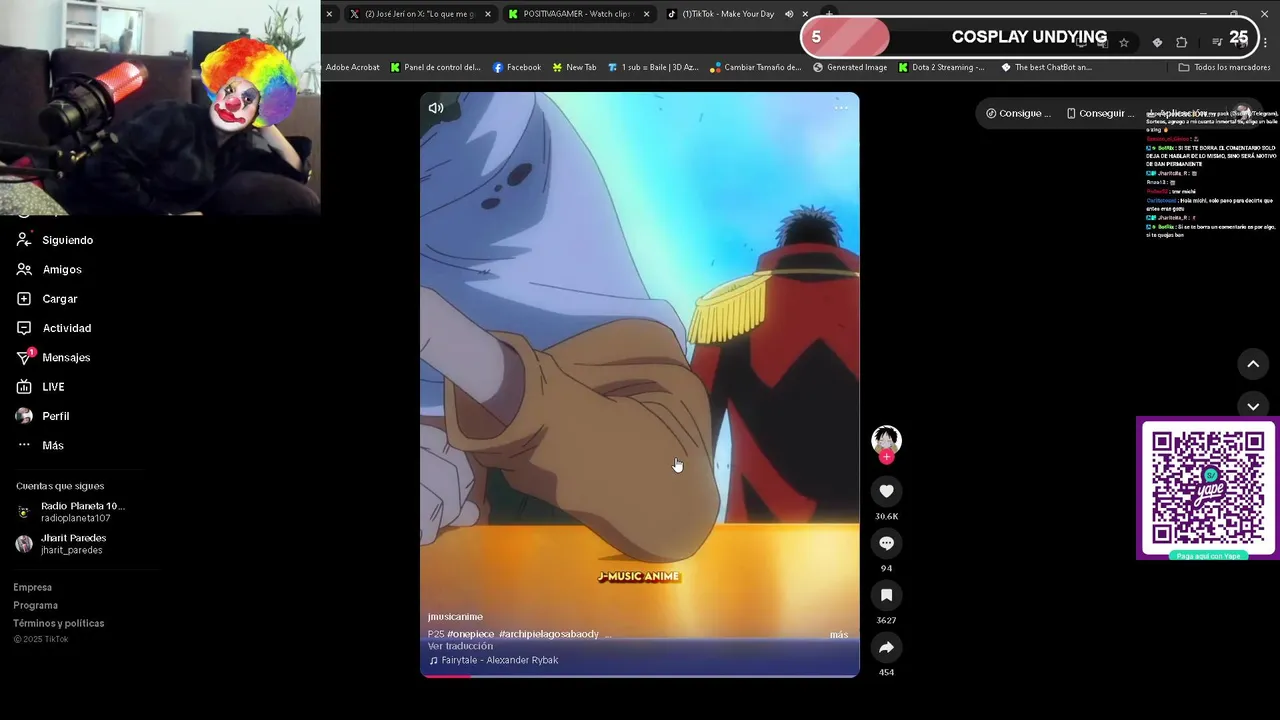Screen dimensions: 1280x720
Task: Click the #onepiece hashtag in the caption
Action: tap(470, 634)
